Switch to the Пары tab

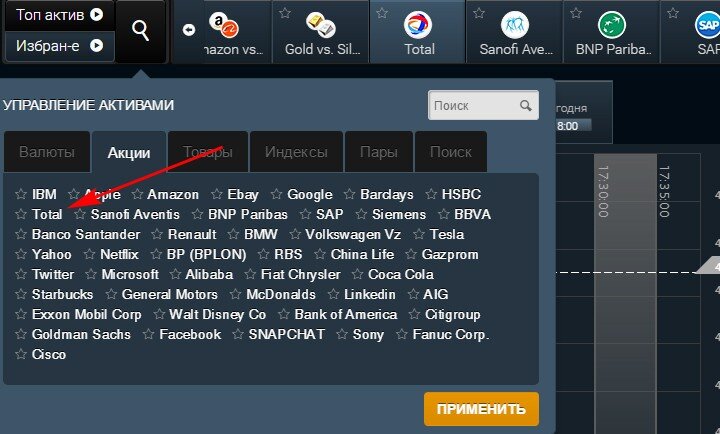click(379, 152)
